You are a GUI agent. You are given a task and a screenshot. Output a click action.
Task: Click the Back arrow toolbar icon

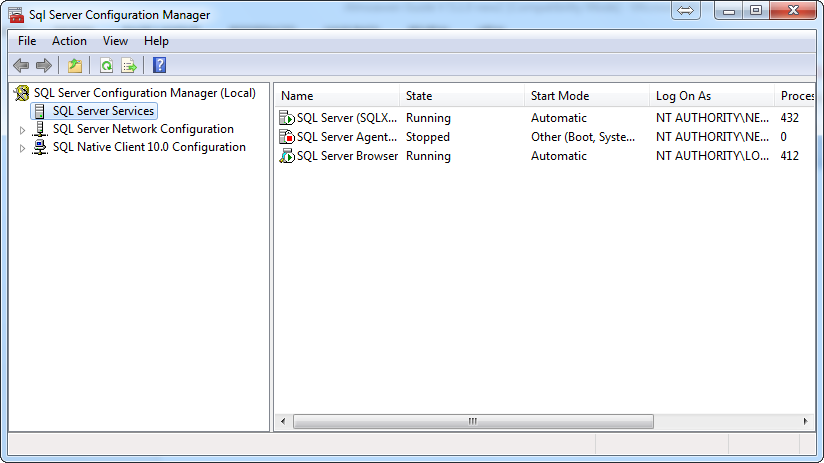click(21, 66)
